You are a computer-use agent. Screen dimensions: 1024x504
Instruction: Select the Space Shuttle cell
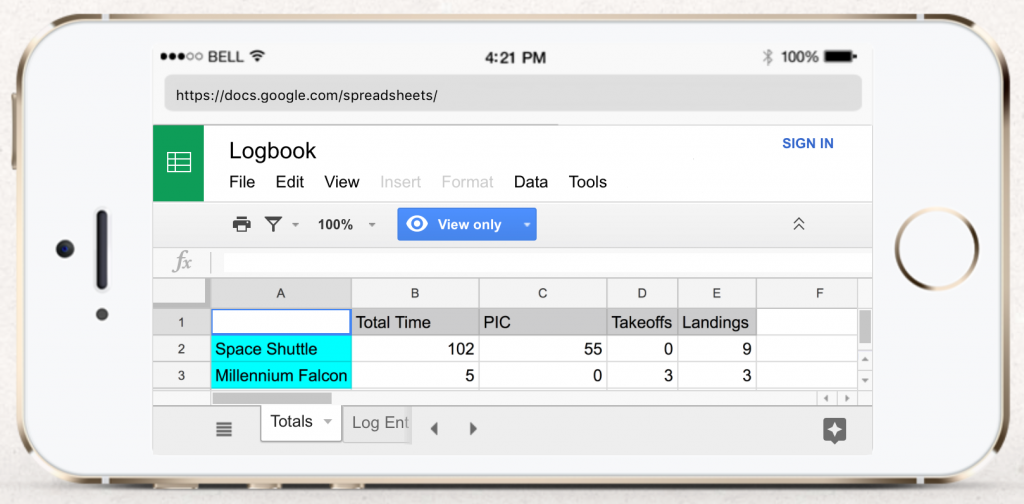click(281, 349)
